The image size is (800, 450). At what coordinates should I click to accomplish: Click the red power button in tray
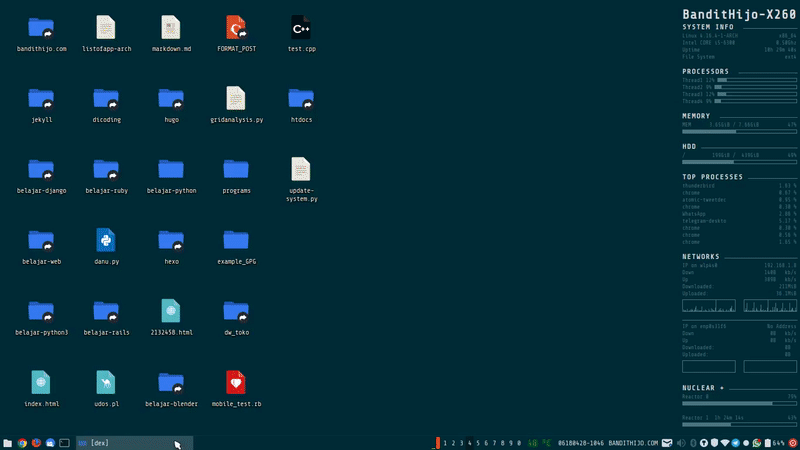pyautogui.click(x=794, y=442)
